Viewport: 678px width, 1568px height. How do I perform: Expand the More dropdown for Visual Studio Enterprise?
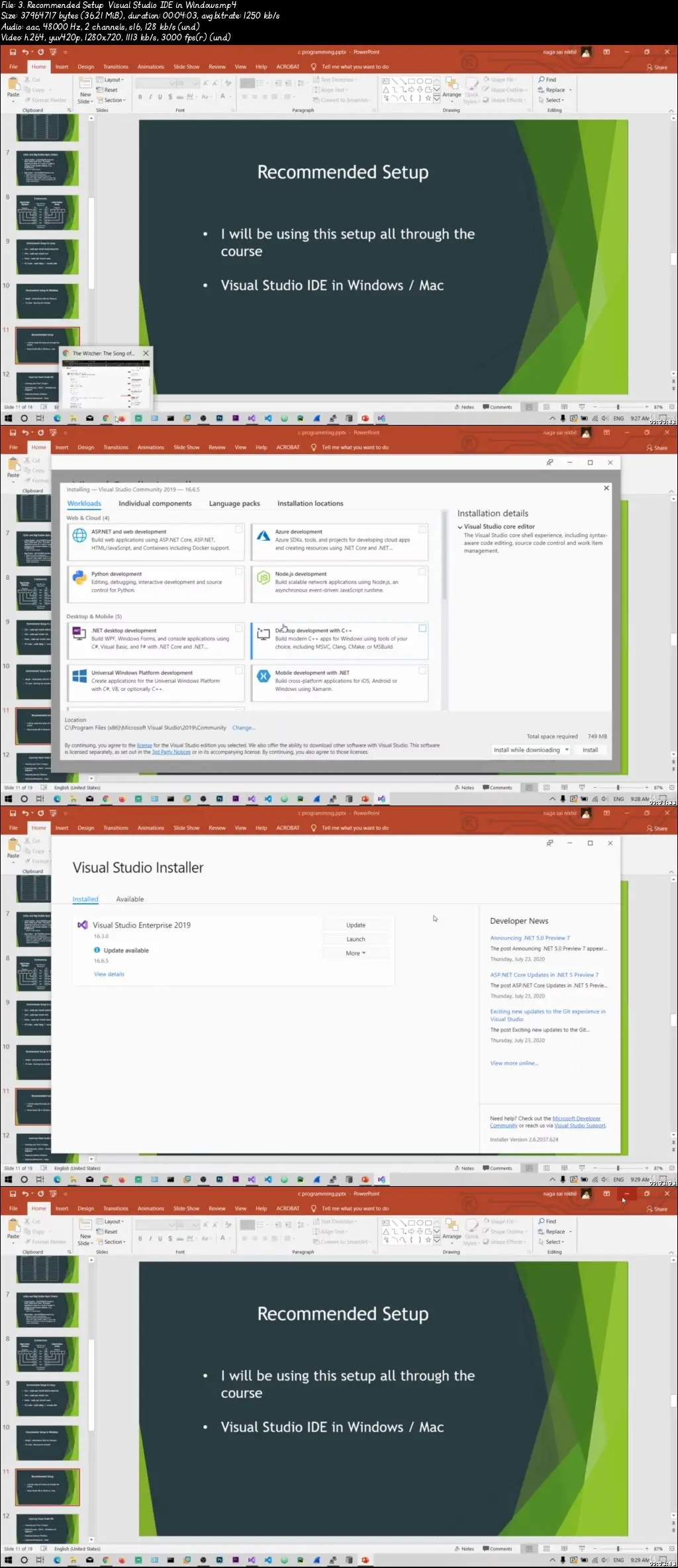tap(356, 954)
